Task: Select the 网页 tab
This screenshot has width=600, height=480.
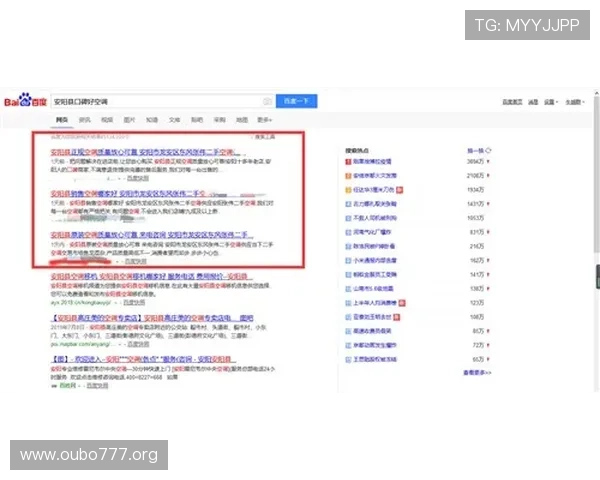Action: point(62,120)
